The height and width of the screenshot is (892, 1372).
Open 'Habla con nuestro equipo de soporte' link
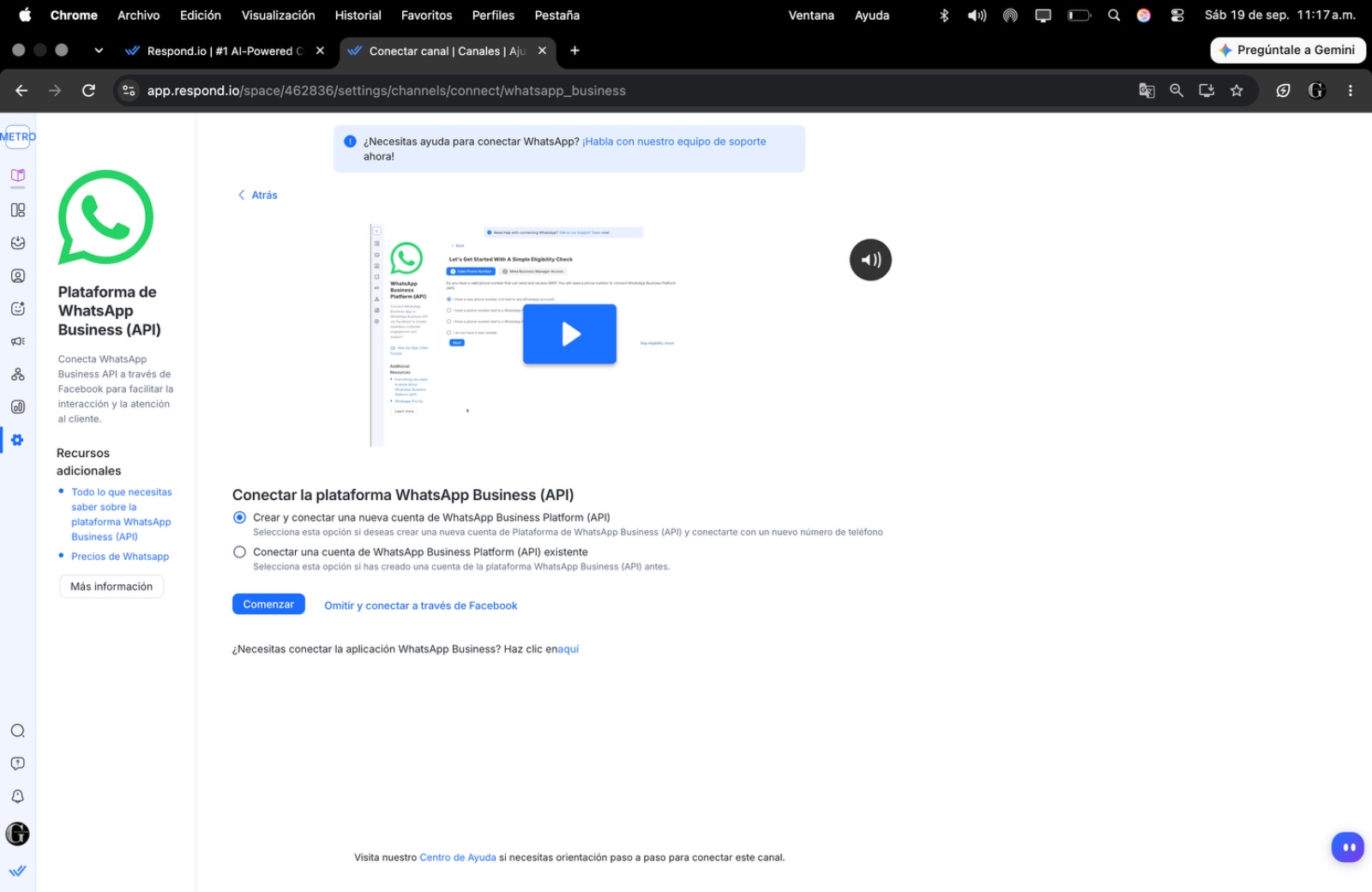(x=674, y=142)
